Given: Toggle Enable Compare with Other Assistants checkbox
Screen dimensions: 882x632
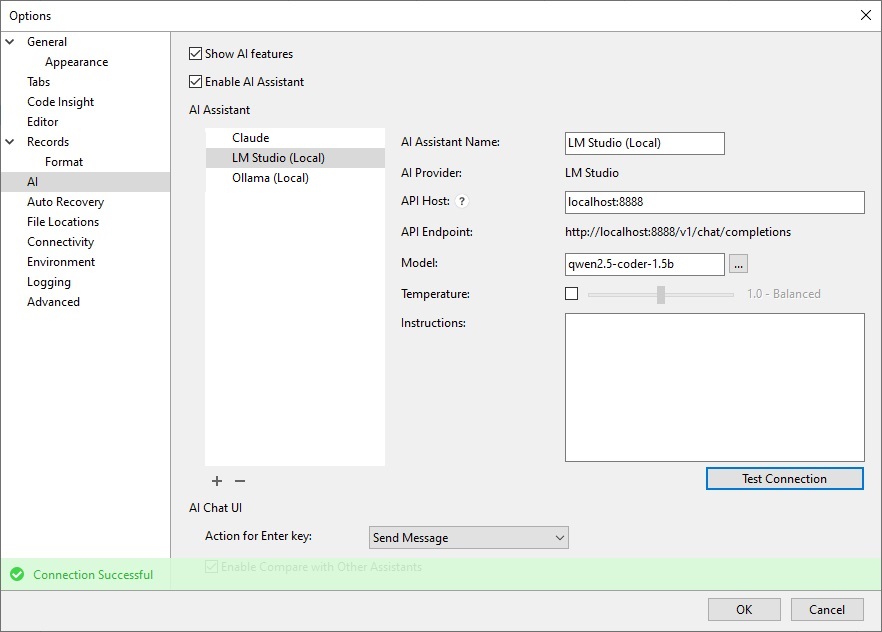Looking at the screenshot, I should tap(212, 567).
